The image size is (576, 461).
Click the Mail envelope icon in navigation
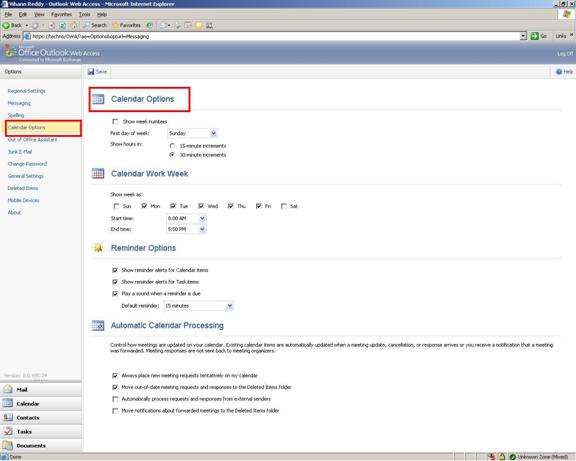tap(8, 389)
